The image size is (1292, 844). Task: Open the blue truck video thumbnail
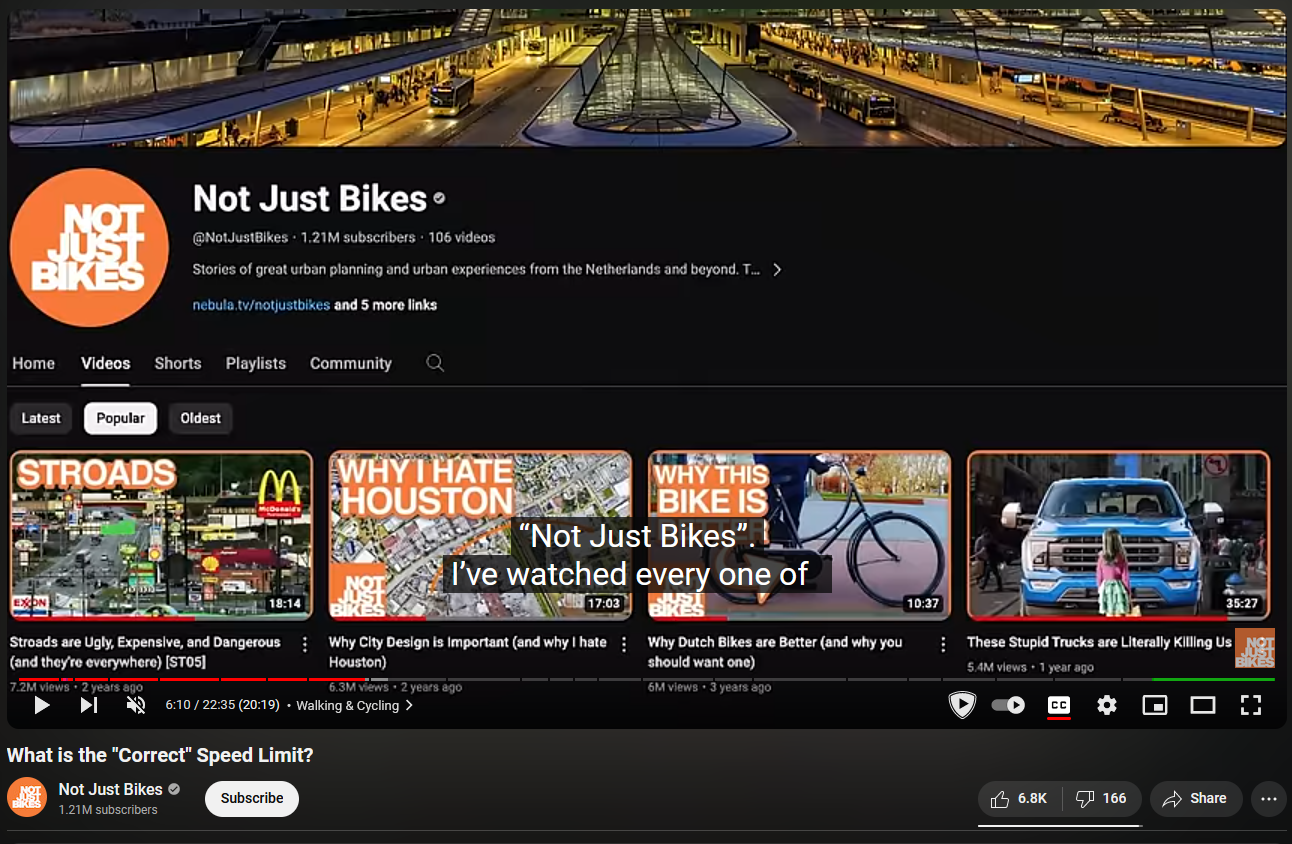tap(1118, 535)
